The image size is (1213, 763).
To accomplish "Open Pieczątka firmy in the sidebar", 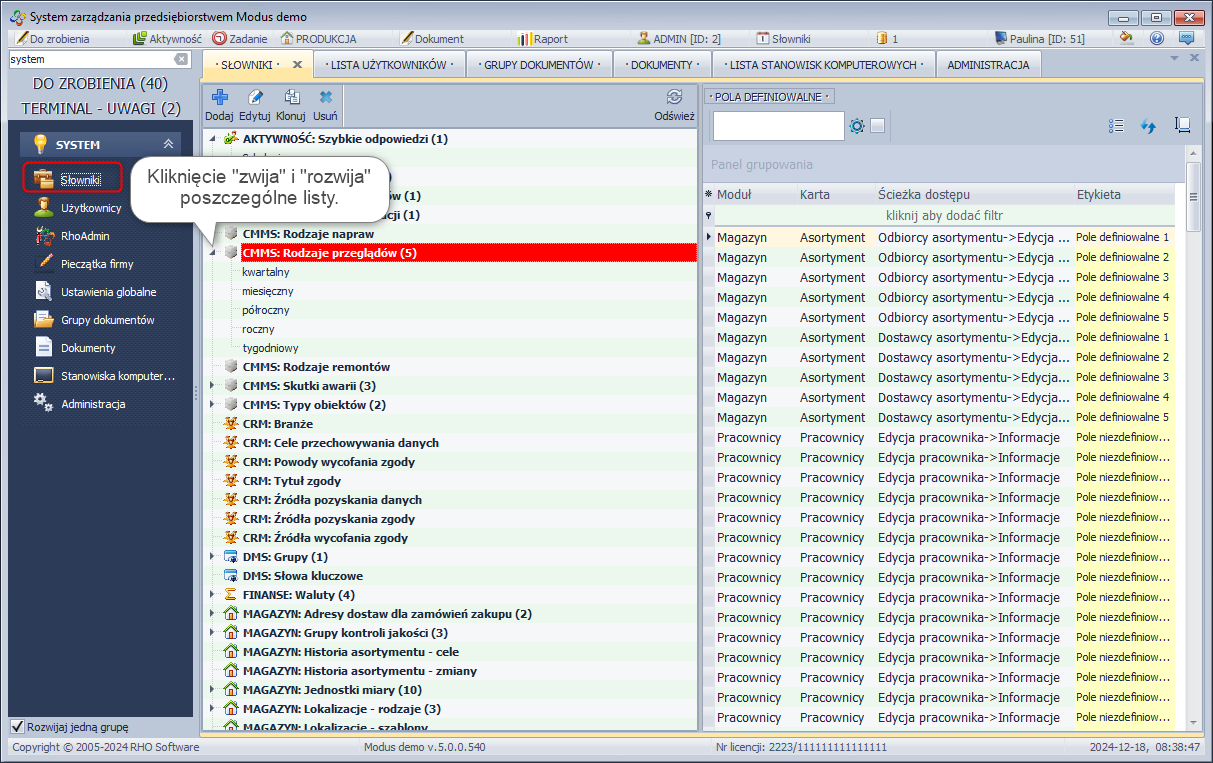I will coord(97,264).
